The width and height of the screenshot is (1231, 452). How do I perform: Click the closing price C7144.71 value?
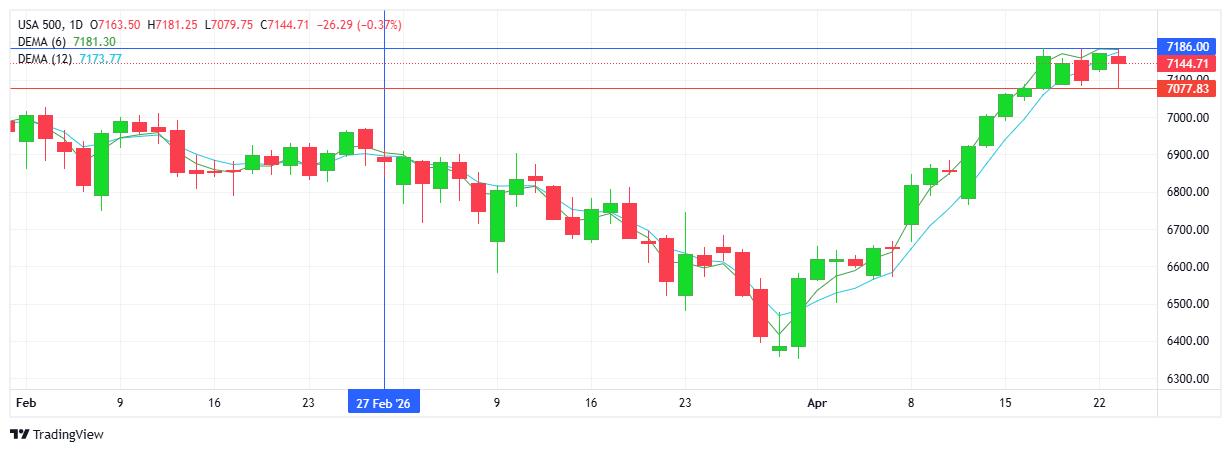coord(287,24)
